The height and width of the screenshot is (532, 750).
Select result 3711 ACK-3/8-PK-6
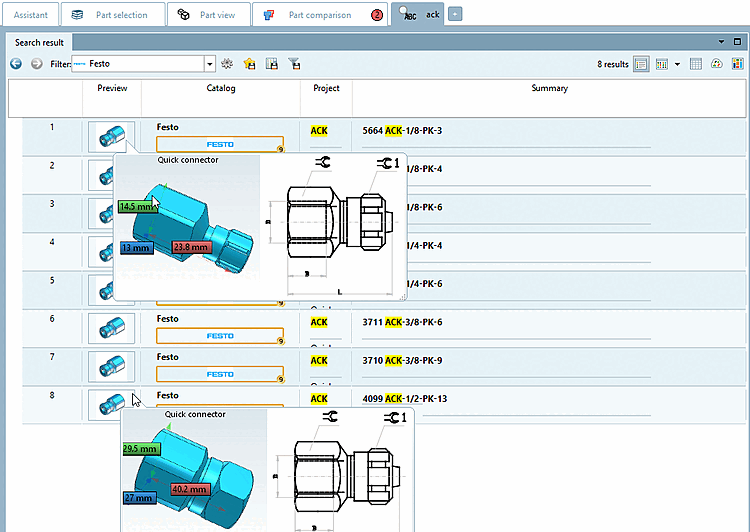[402, 322]
